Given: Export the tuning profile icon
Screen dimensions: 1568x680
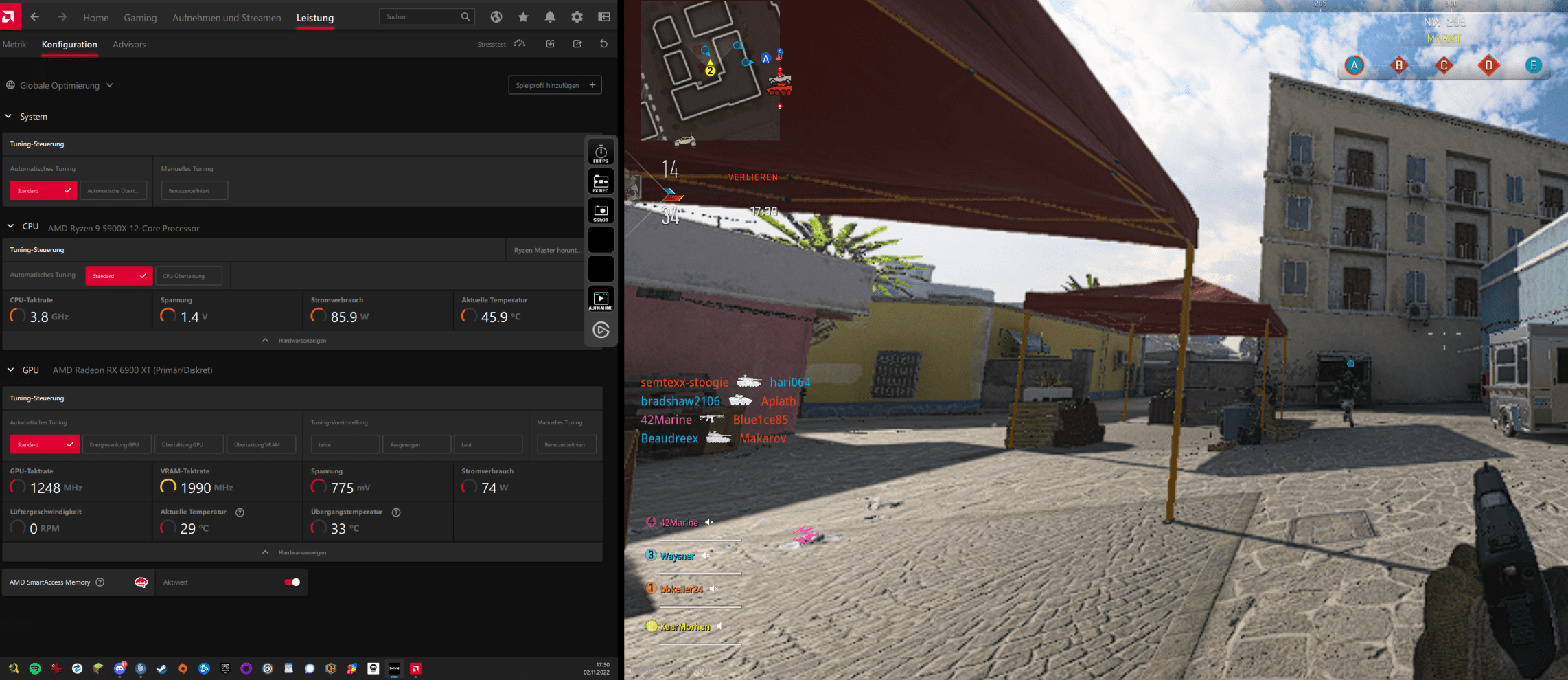Looking at the screenshot, I should point(577,44).
